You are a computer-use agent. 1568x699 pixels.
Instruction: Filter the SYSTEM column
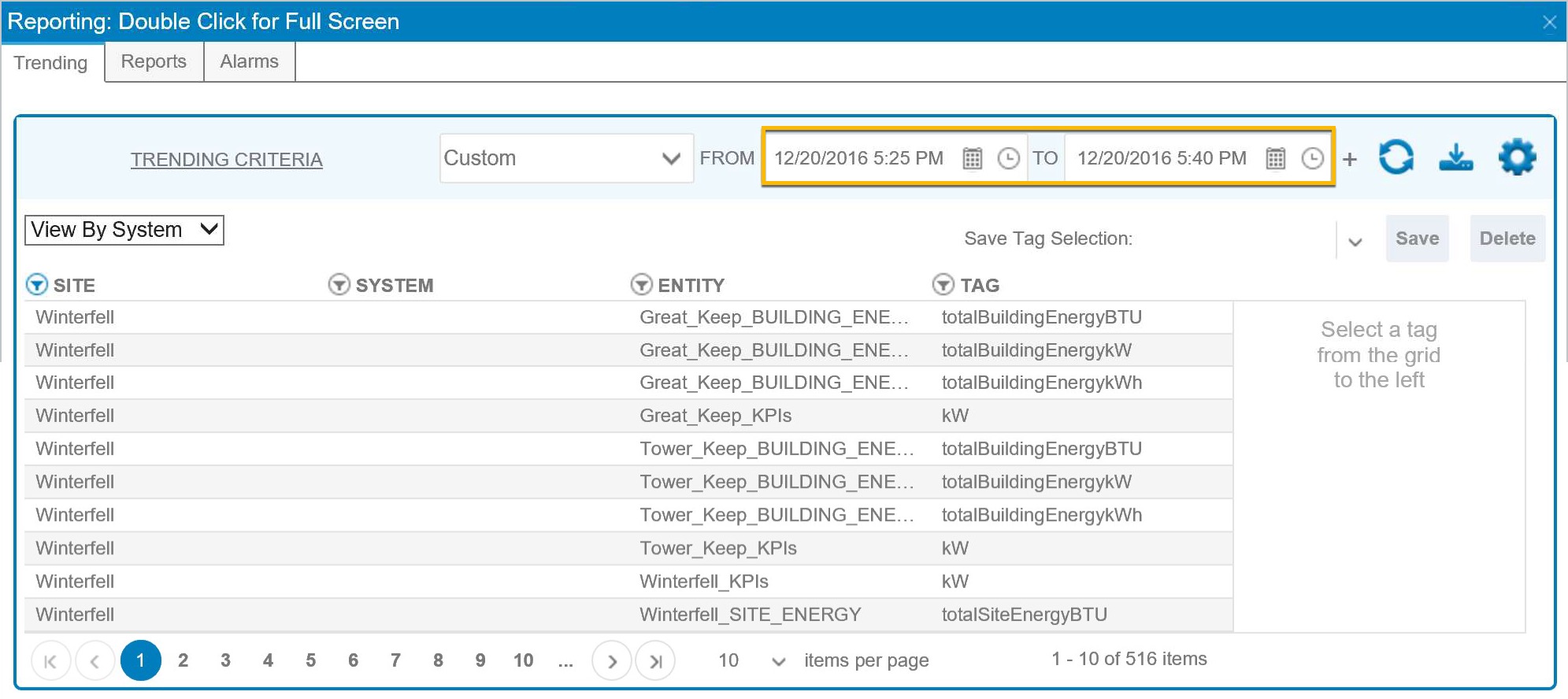pyautogui.click(x=339, y=284)
